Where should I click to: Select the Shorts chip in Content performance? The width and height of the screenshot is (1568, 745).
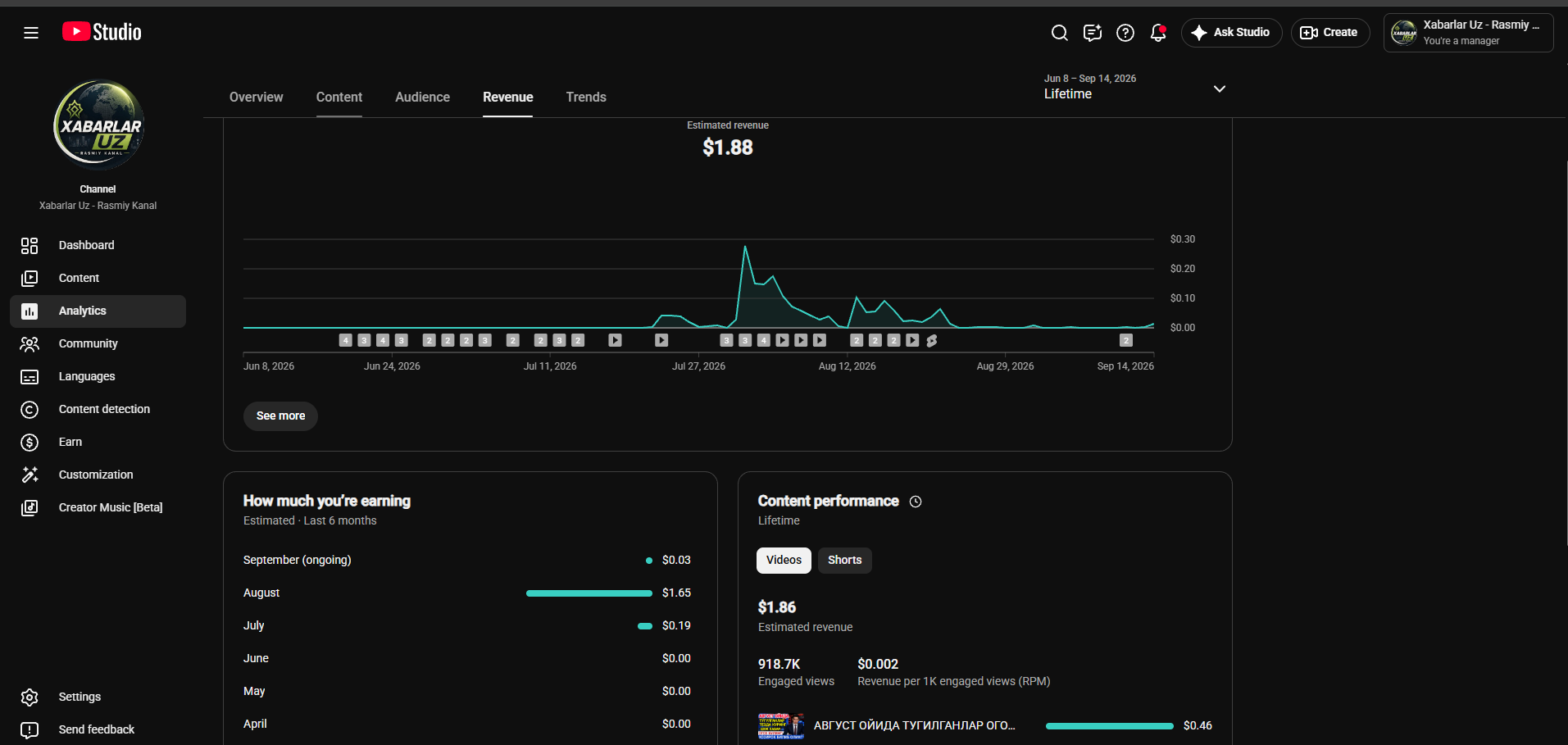[844, 560]
